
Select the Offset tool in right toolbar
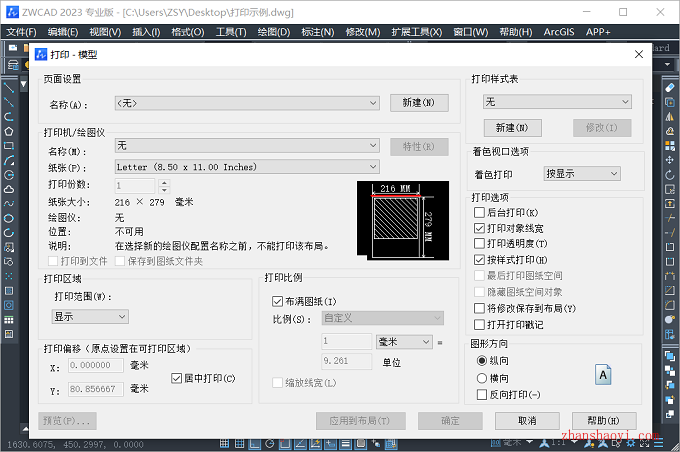point(670,131)
